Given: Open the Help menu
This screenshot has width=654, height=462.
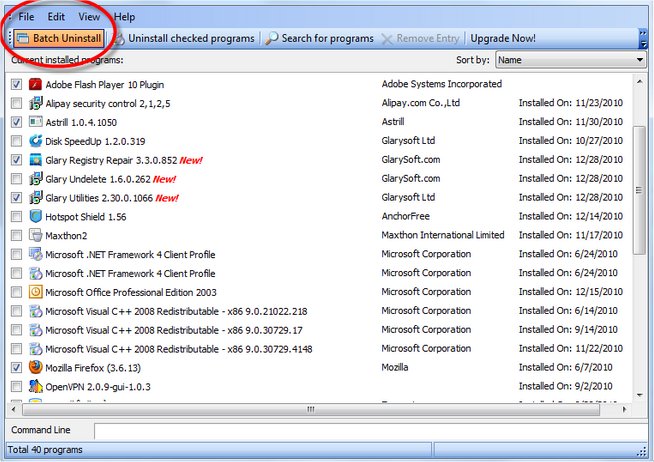Looking at the screenshot, I should 124,17.
